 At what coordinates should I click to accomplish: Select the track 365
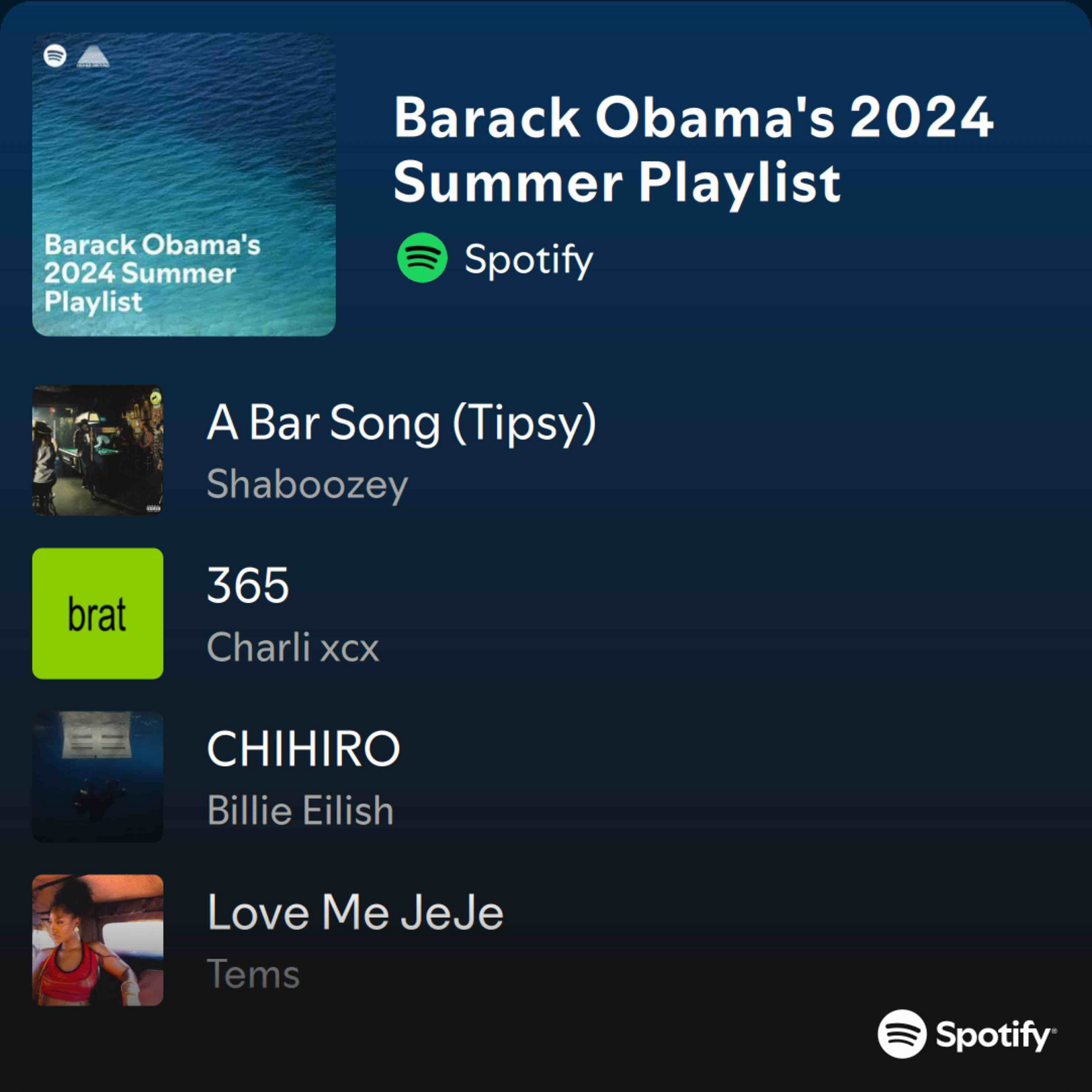point(248,585)
